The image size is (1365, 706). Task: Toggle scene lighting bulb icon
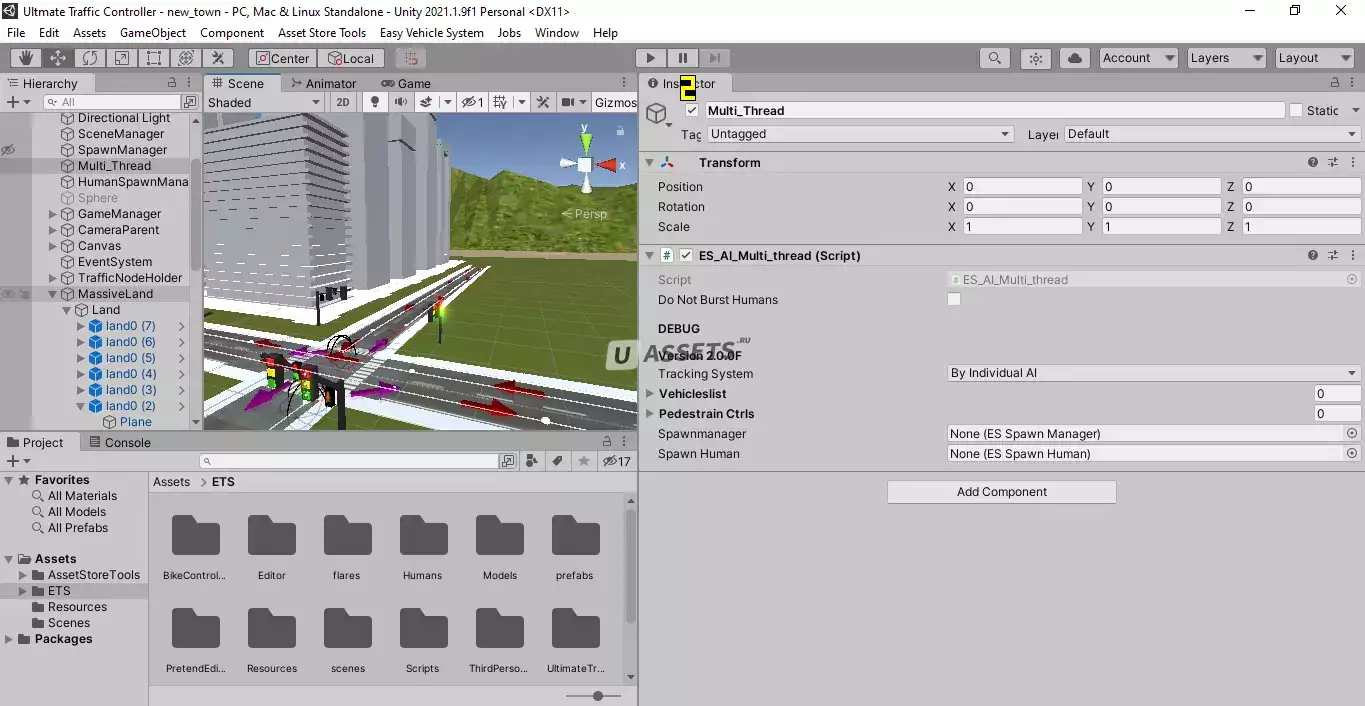(x=375, y=102)
